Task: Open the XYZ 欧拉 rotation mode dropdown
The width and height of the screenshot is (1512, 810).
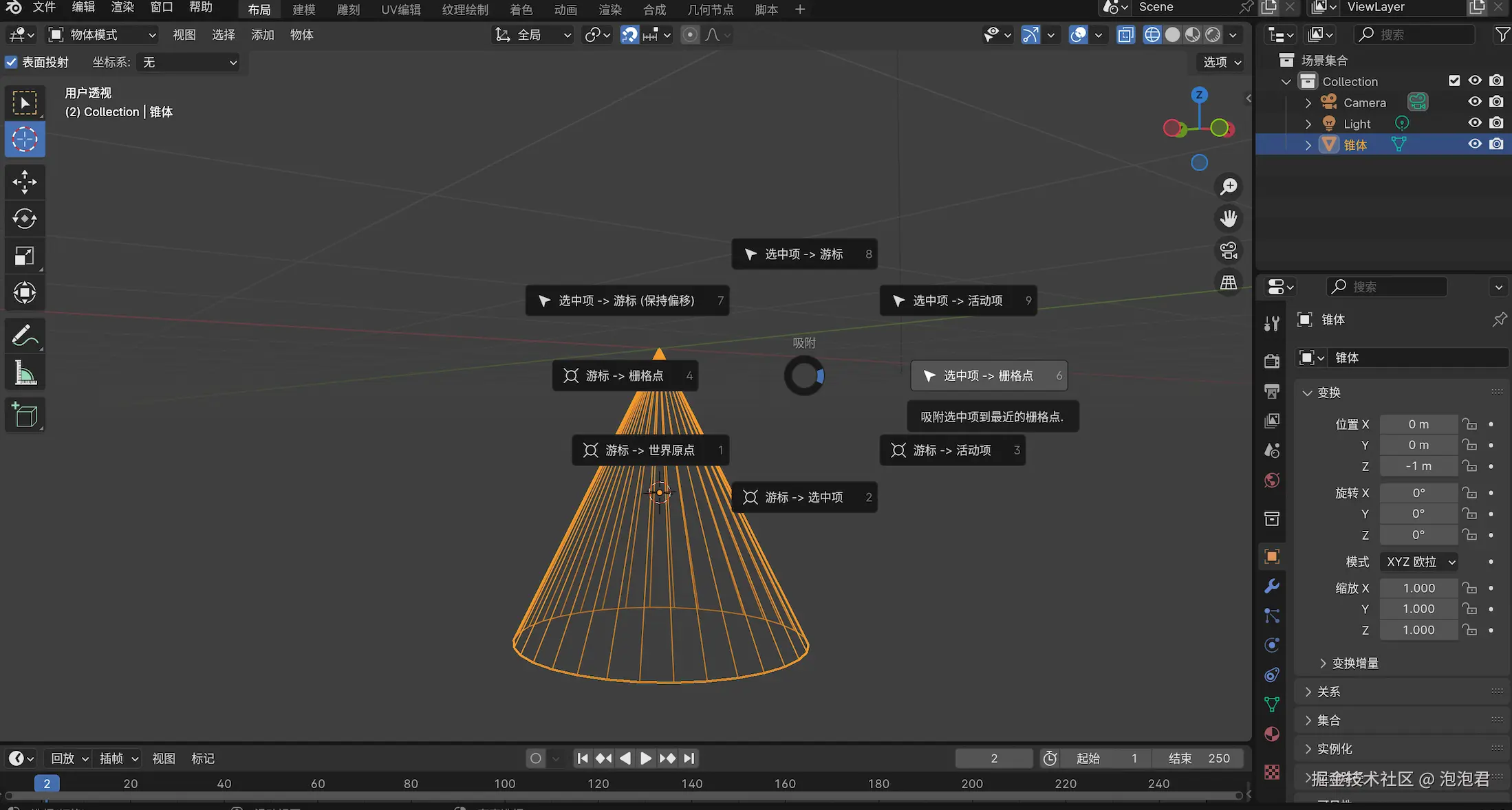Action: coord(1419,562)
